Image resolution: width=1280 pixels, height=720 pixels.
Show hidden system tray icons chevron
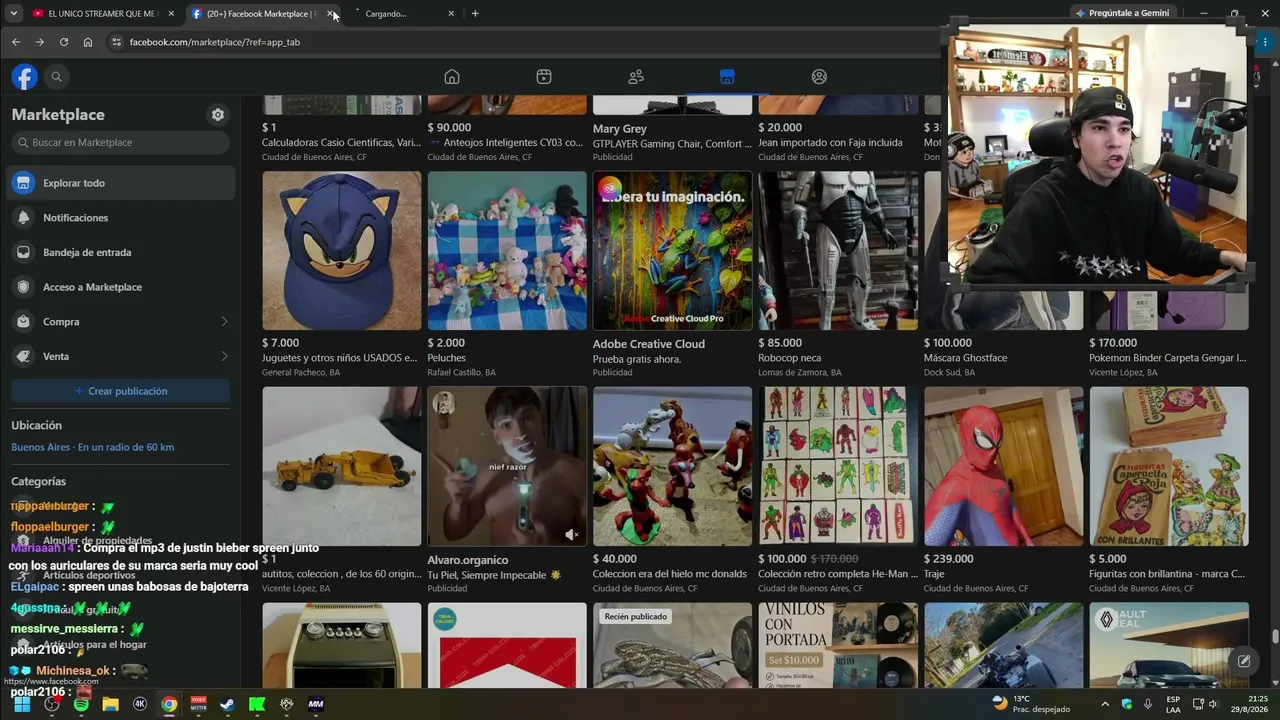point(1105,704)
